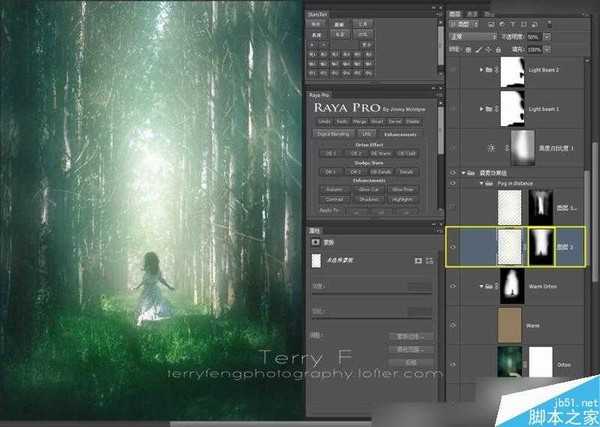Click the shape layer filter icon
Screen dimensions: 600x427
pyautogui.click(x=523, y=24)
